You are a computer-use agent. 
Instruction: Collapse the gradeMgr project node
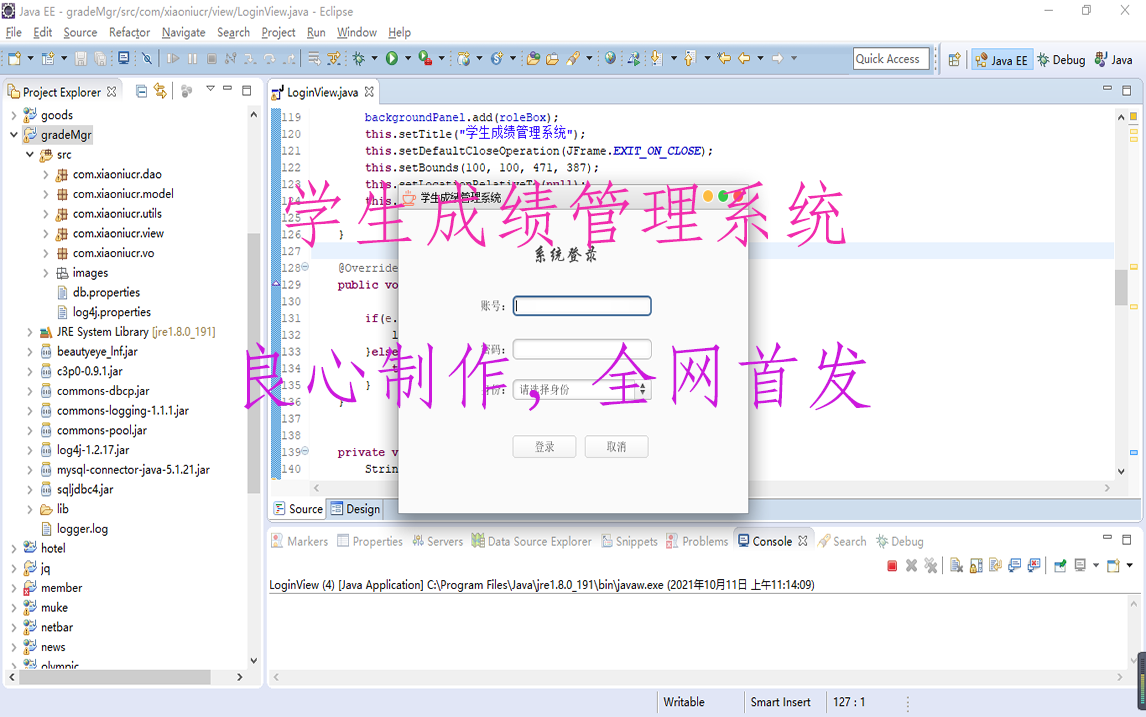tap(13, 135)
